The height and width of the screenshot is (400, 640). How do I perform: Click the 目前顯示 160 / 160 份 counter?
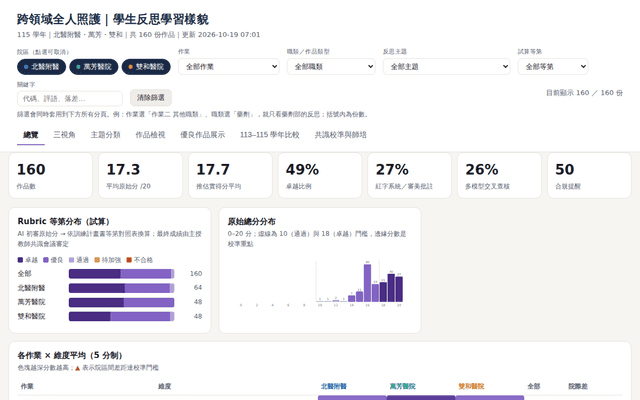(584, 93)
